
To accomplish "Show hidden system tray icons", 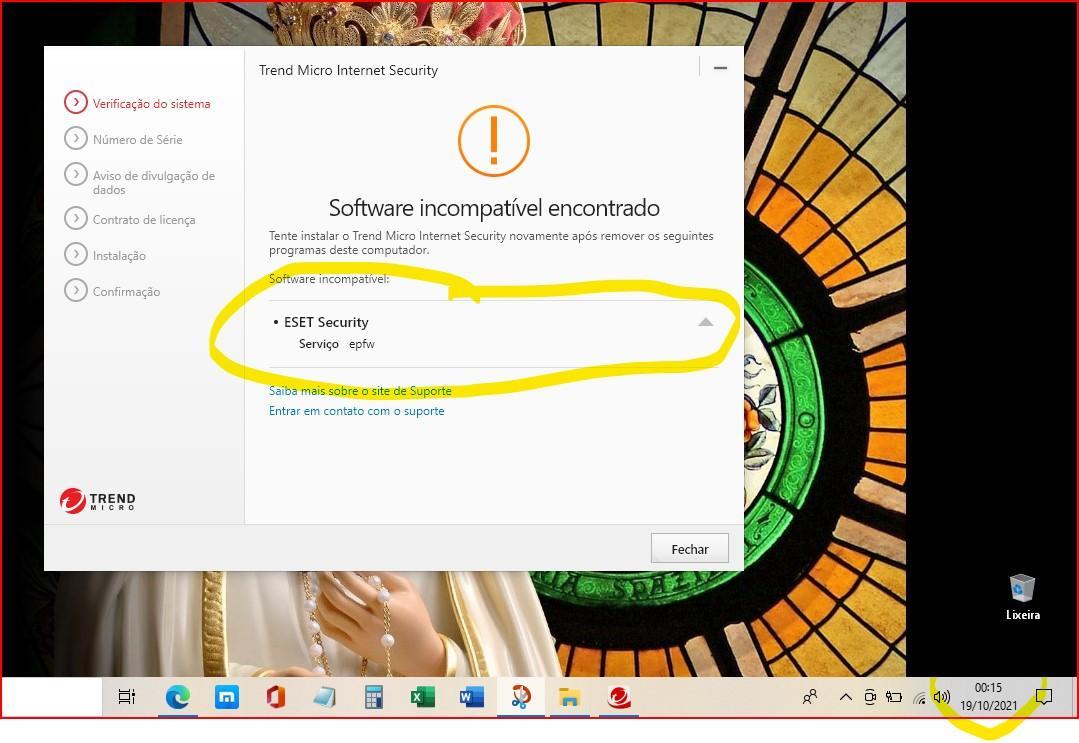I will tap(846, 697).
